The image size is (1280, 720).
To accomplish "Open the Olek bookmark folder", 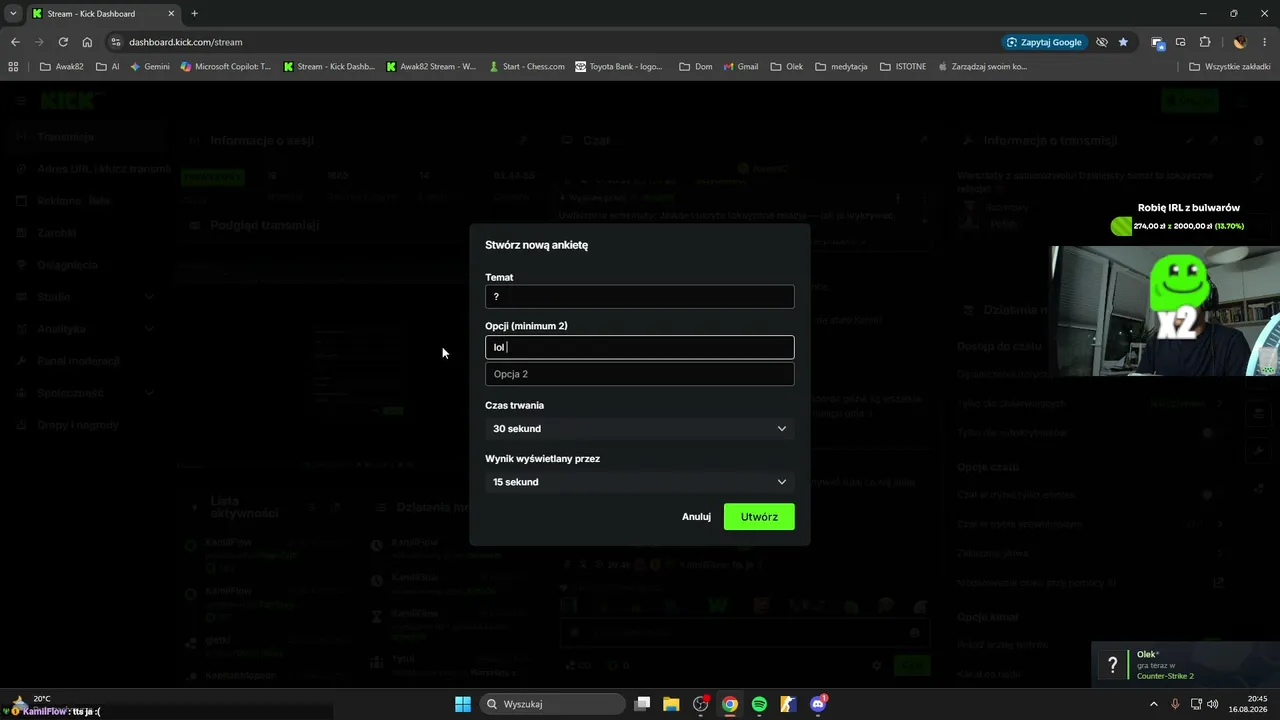I will tap(787, 67).
